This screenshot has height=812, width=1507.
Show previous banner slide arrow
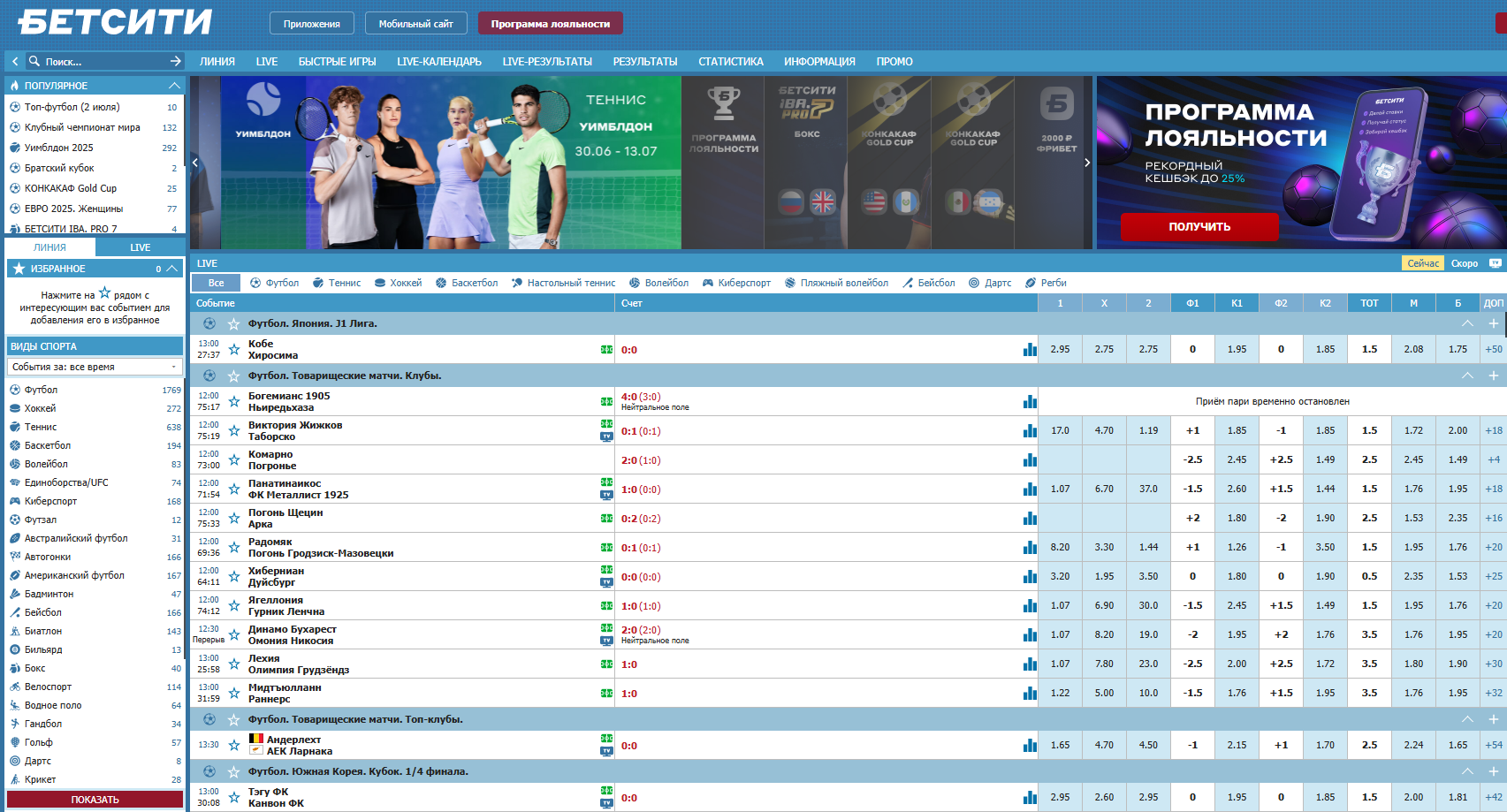coord(195,163)
